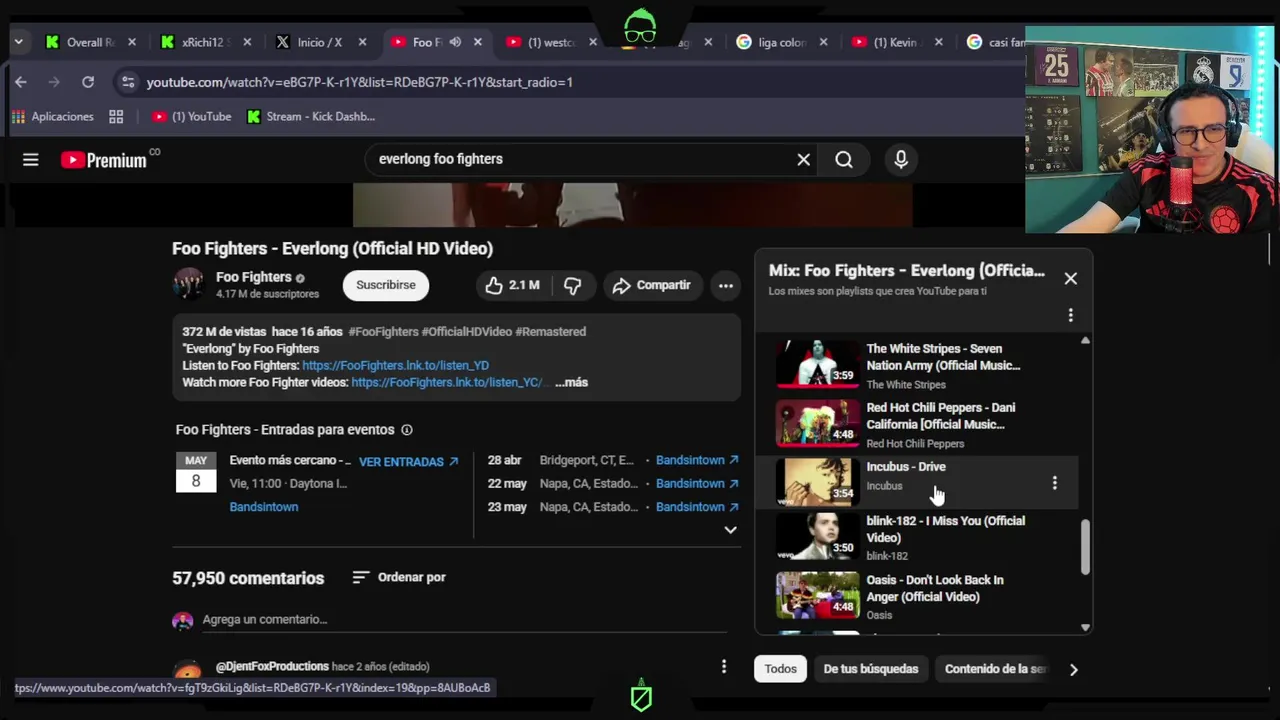Viewport: 1280px width, 720px height.
Task: Open the FooFighters.lnk.to/listen_YD link
Action: [x=395, y=365]
